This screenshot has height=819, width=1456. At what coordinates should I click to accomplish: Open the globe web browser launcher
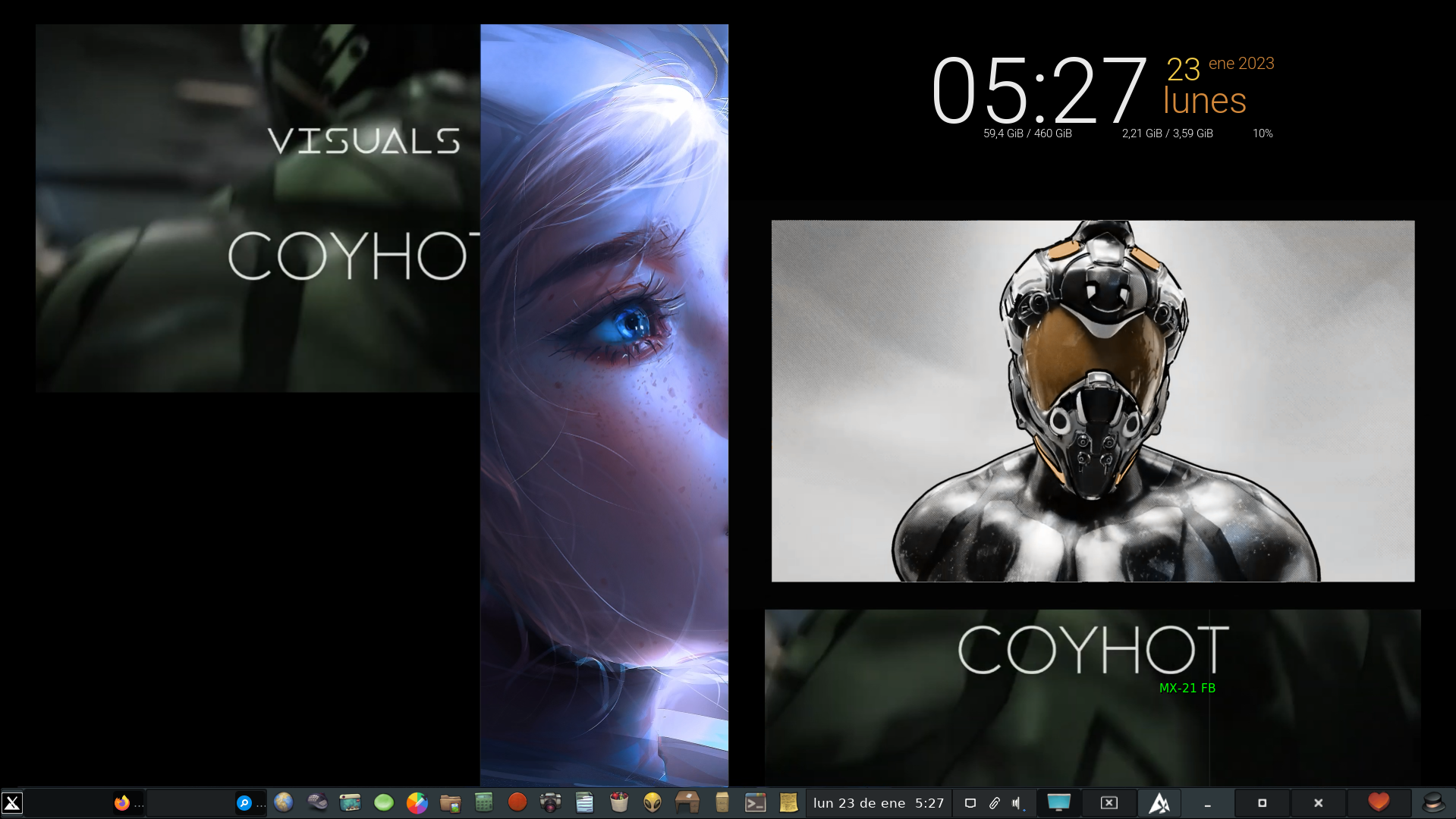pos(284,802)
